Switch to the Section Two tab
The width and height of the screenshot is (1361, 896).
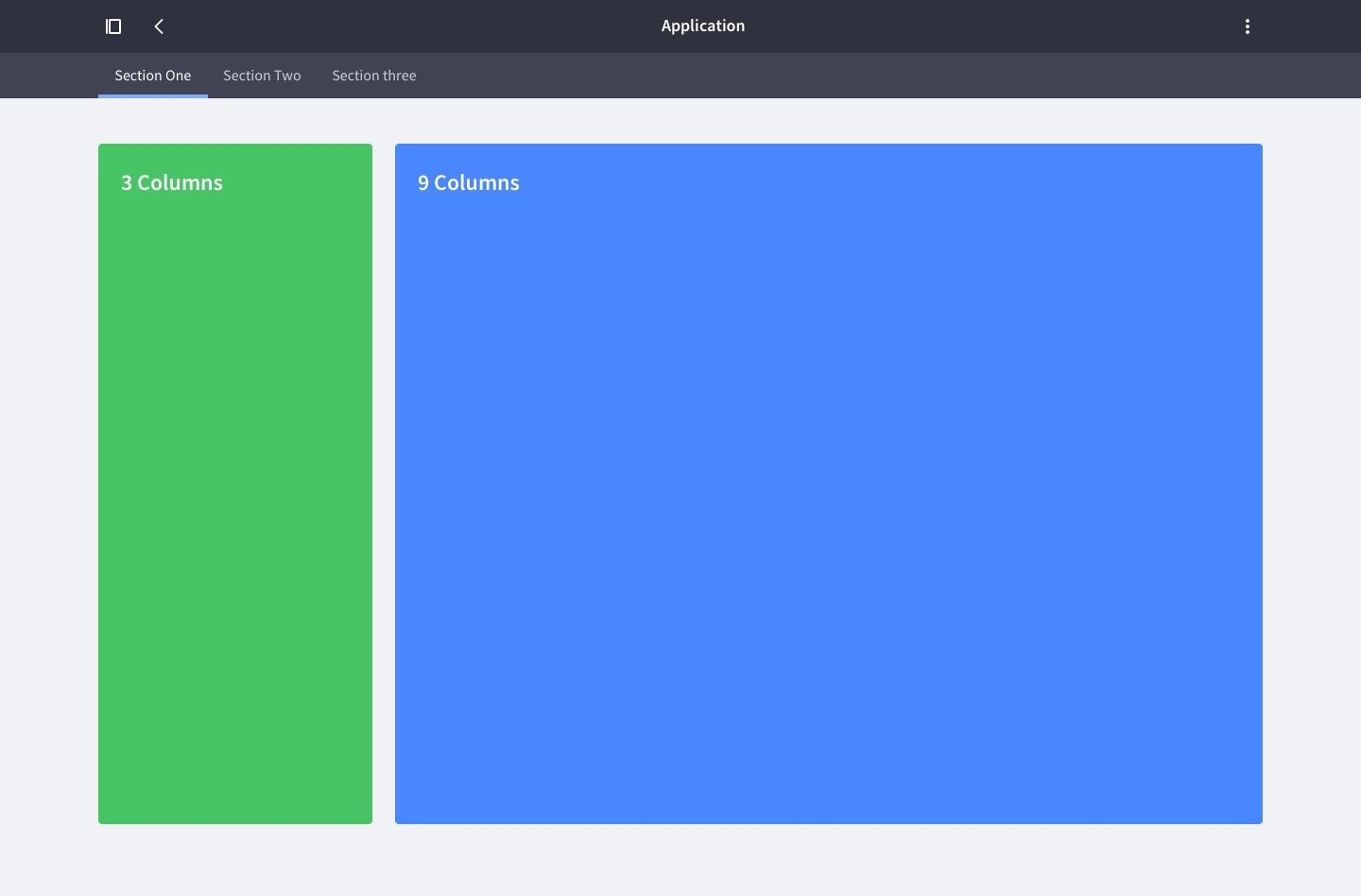(x=262, y=76)
